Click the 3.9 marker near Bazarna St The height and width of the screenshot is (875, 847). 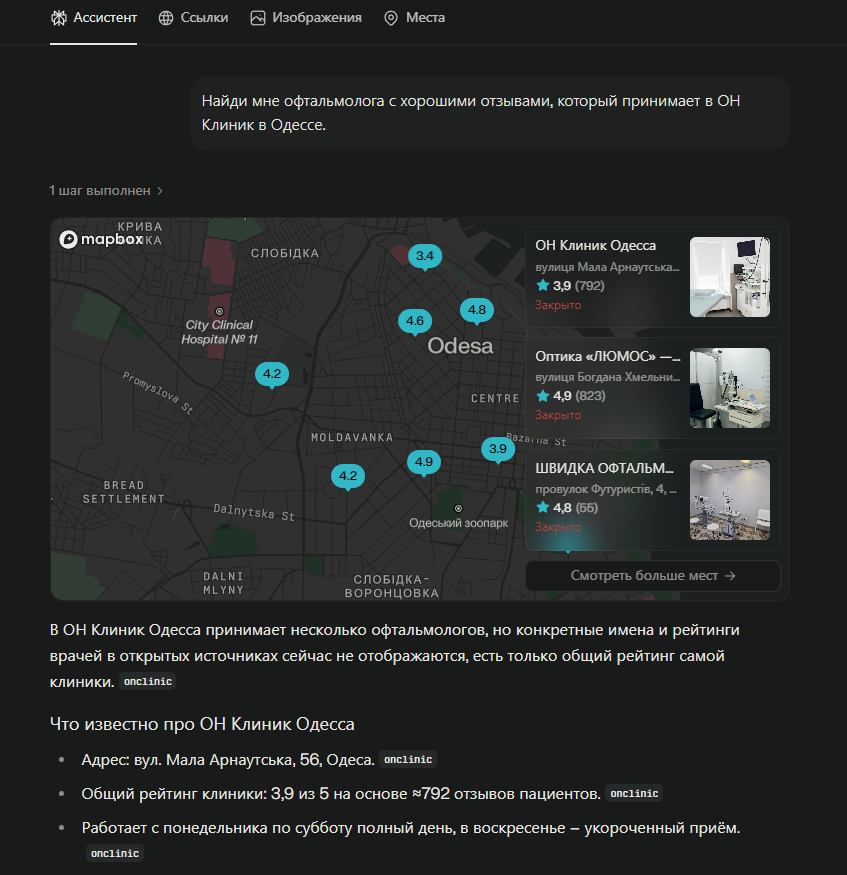497,449
